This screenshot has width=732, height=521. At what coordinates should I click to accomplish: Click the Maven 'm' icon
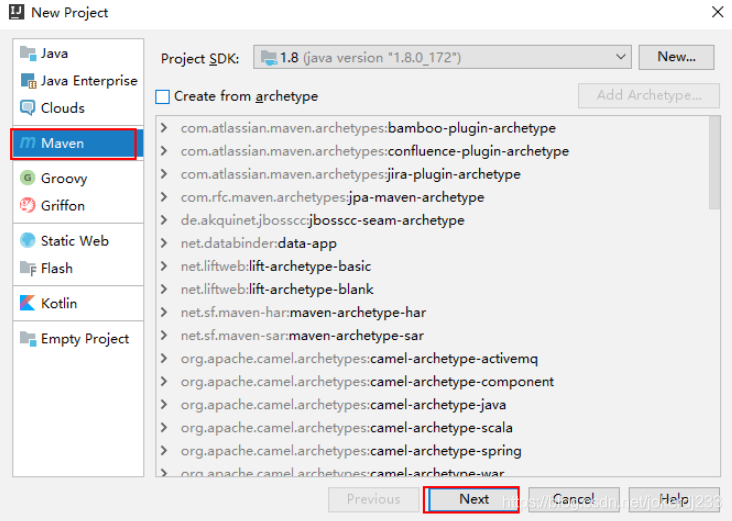[x=28, y=143]
